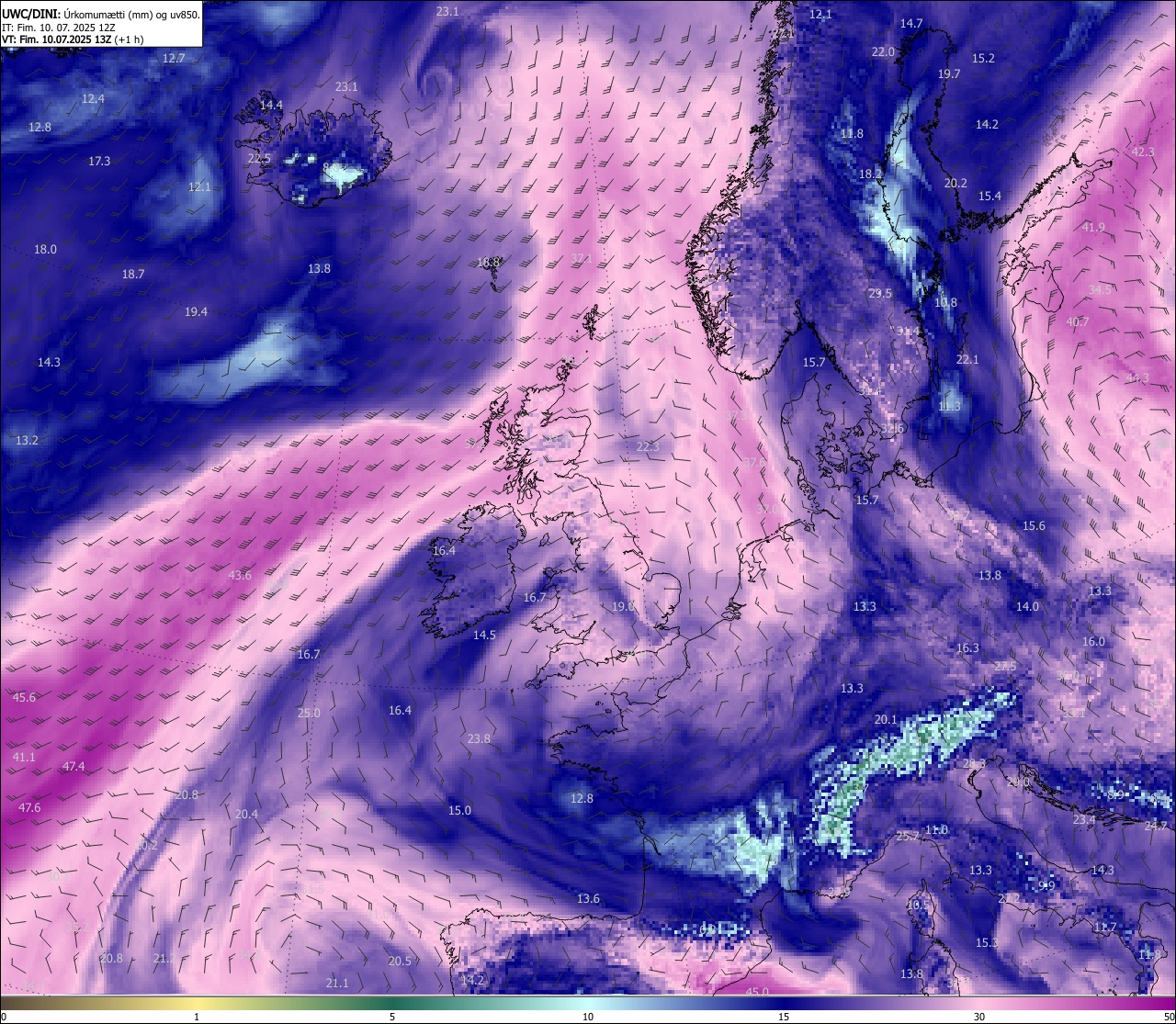This screenshot has width=1176, height=1024.
Task: Select the 10.8 value in the Baltic
Action: 945,302
